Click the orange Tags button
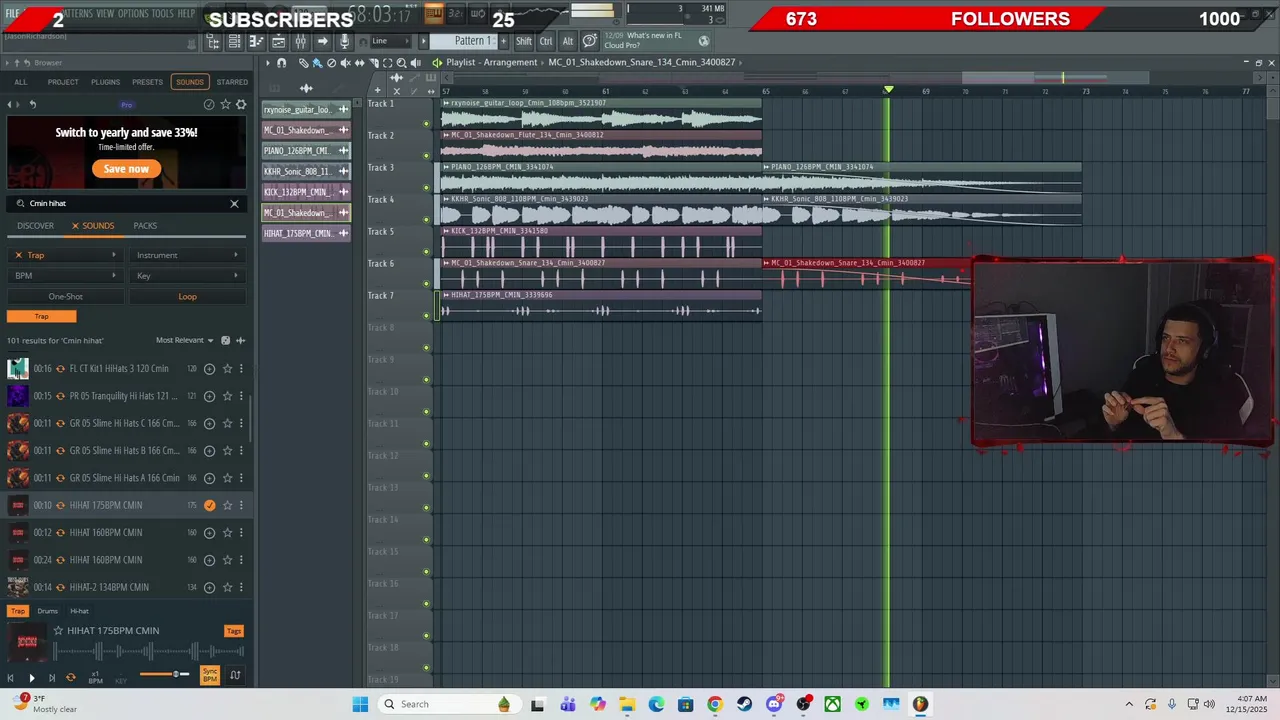The width and height of the screenshot is (1280, 720). [x=234, y=631]
